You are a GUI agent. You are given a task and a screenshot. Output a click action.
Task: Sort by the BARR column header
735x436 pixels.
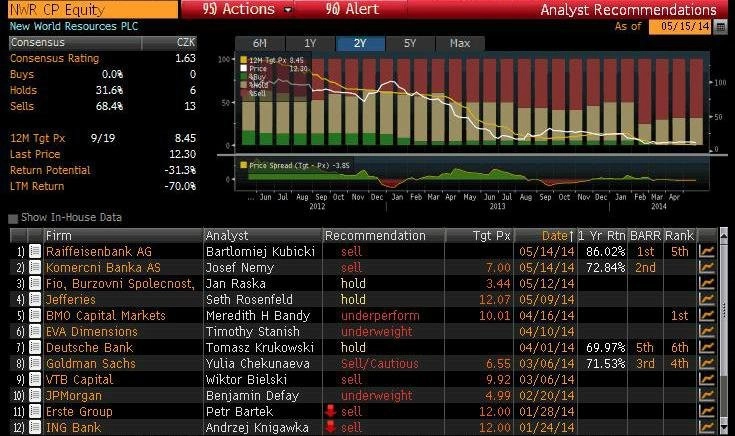click(x=645, y=235)
